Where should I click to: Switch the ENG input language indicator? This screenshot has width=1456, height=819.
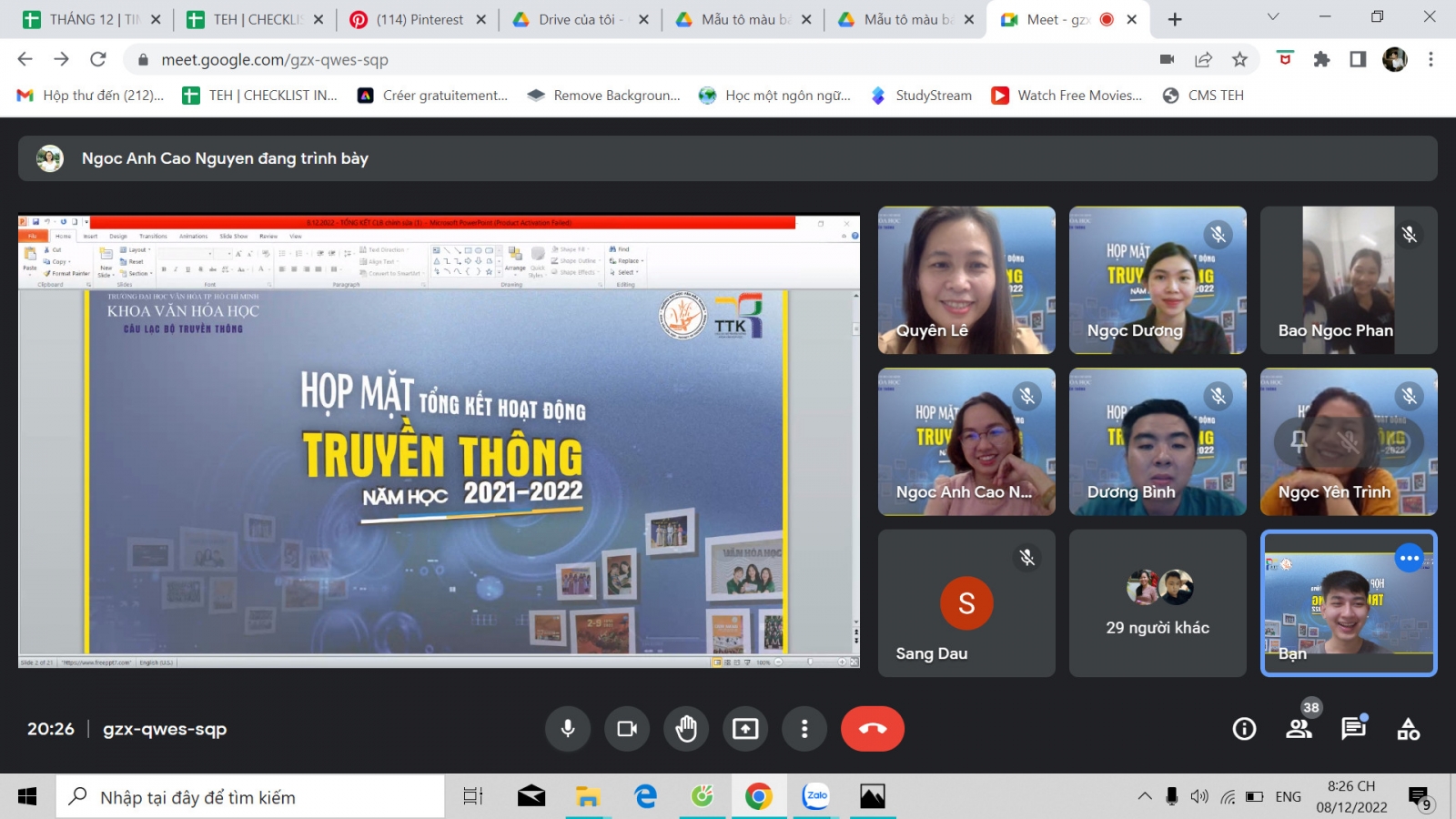tap(1288, 797)
